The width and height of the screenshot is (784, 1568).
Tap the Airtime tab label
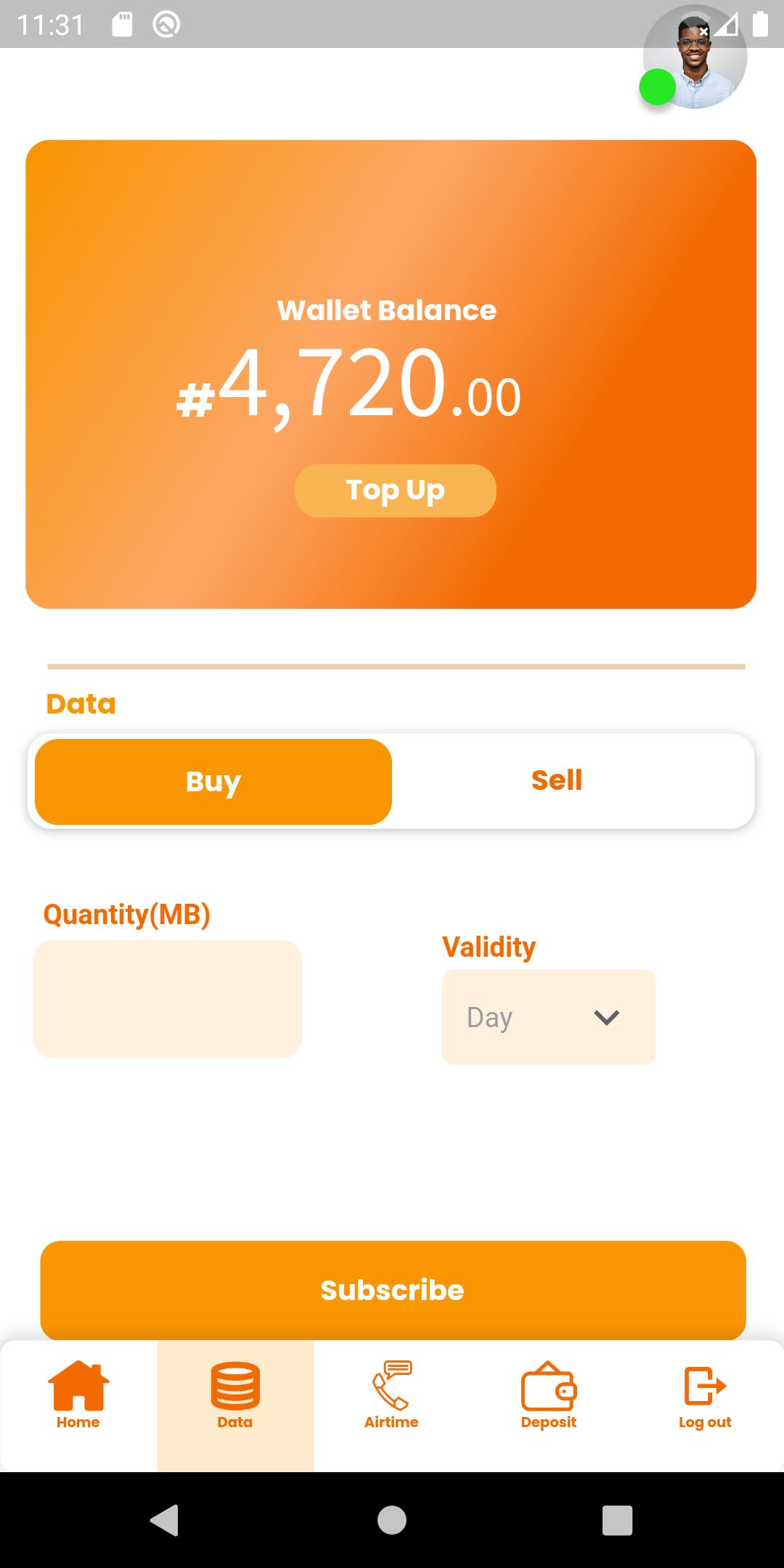tap(391, 1422)
